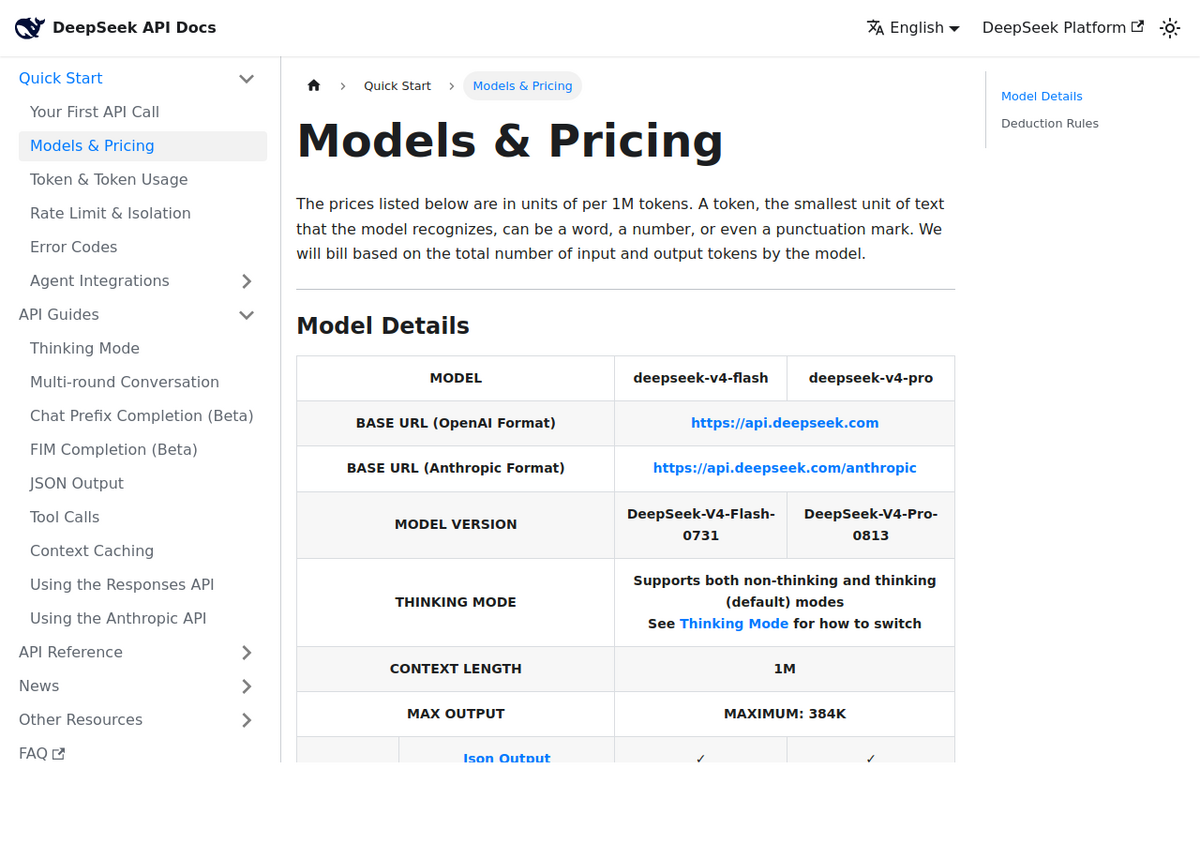Screen dimensions: 1200x844
Task: Open Agent Integrations sidebar item
Action: 100,281
